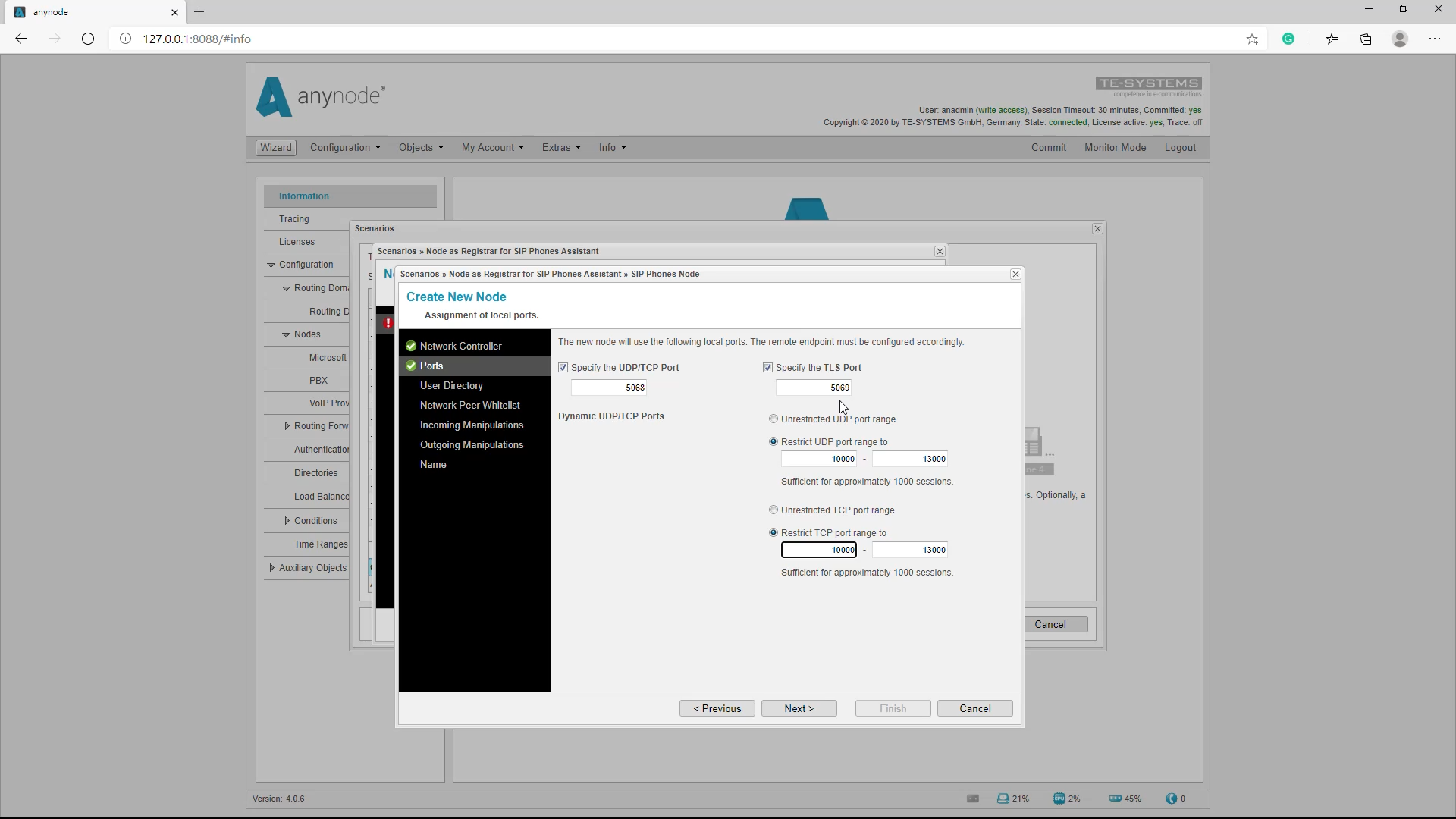Add page to favorites with star icon
The image size is (1456, 819).
[x=1252, y=39]
